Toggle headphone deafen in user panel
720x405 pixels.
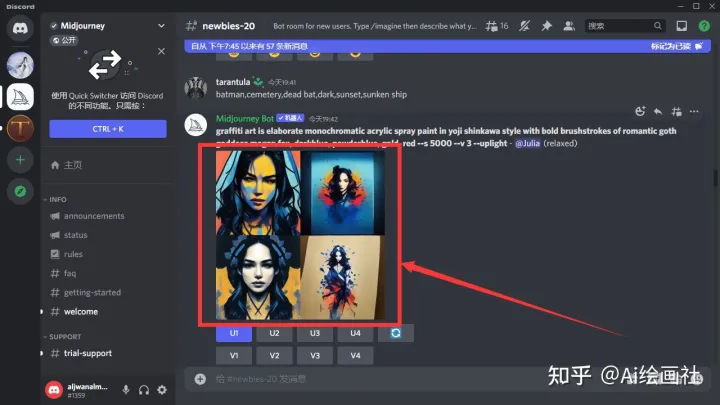(144, 389)
